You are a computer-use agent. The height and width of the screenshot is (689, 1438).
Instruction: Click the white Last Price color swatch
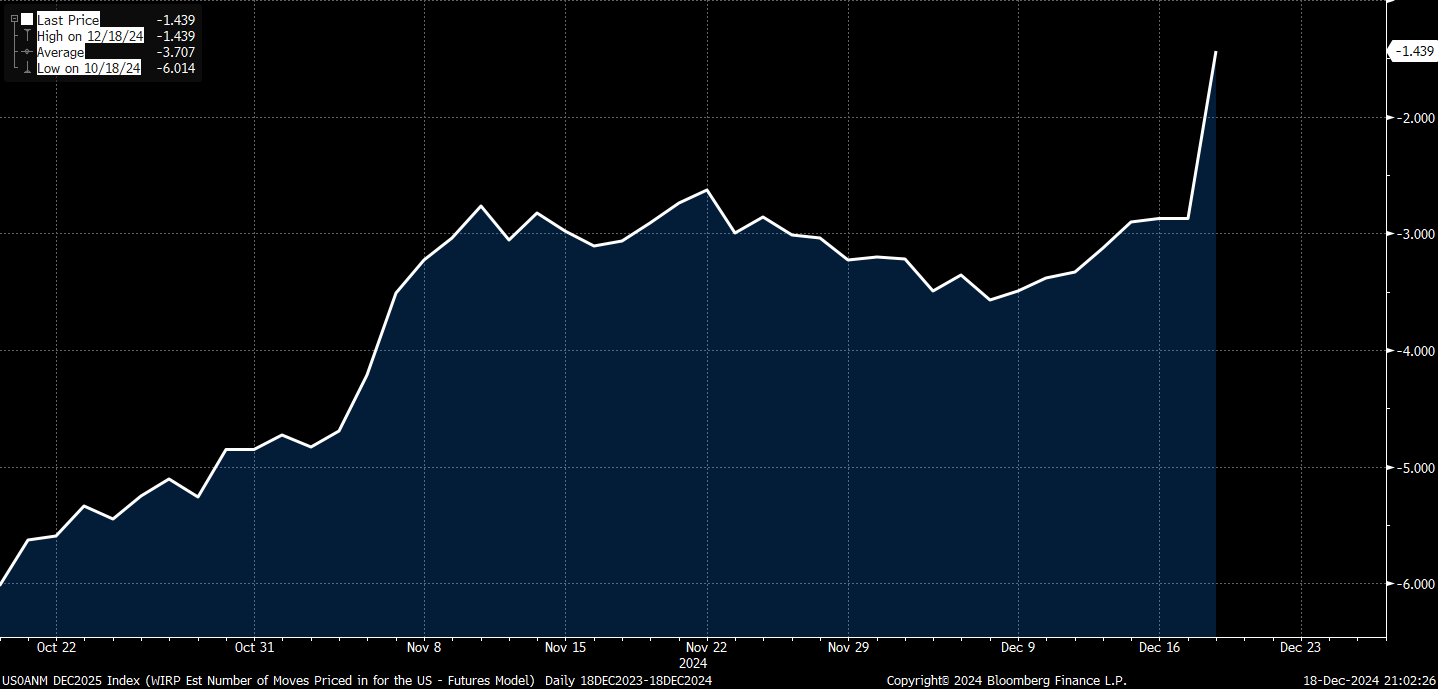point(27,19)
